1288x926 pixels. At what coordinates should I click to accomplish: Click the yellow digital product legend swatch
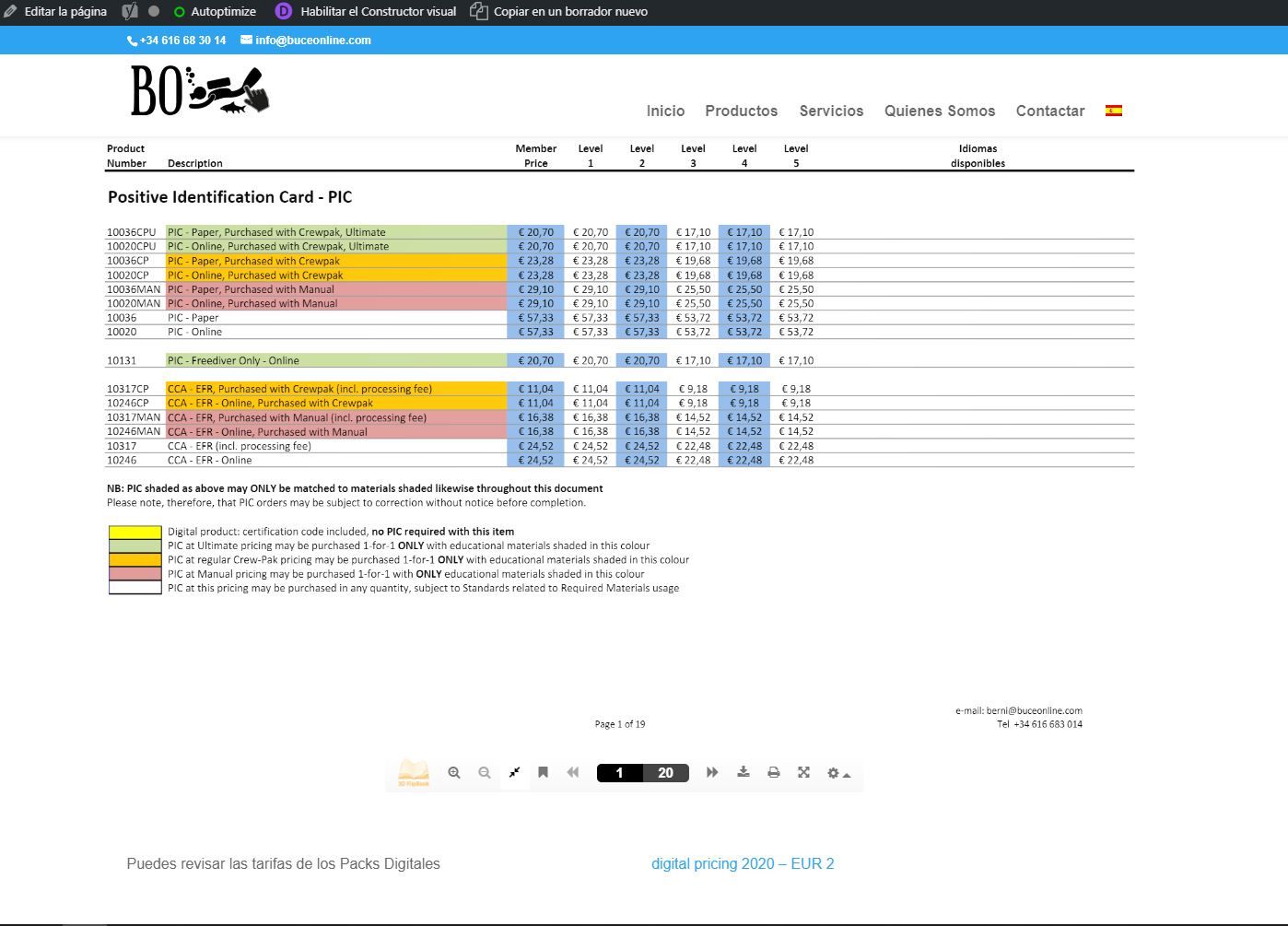(x=135, y=532)
